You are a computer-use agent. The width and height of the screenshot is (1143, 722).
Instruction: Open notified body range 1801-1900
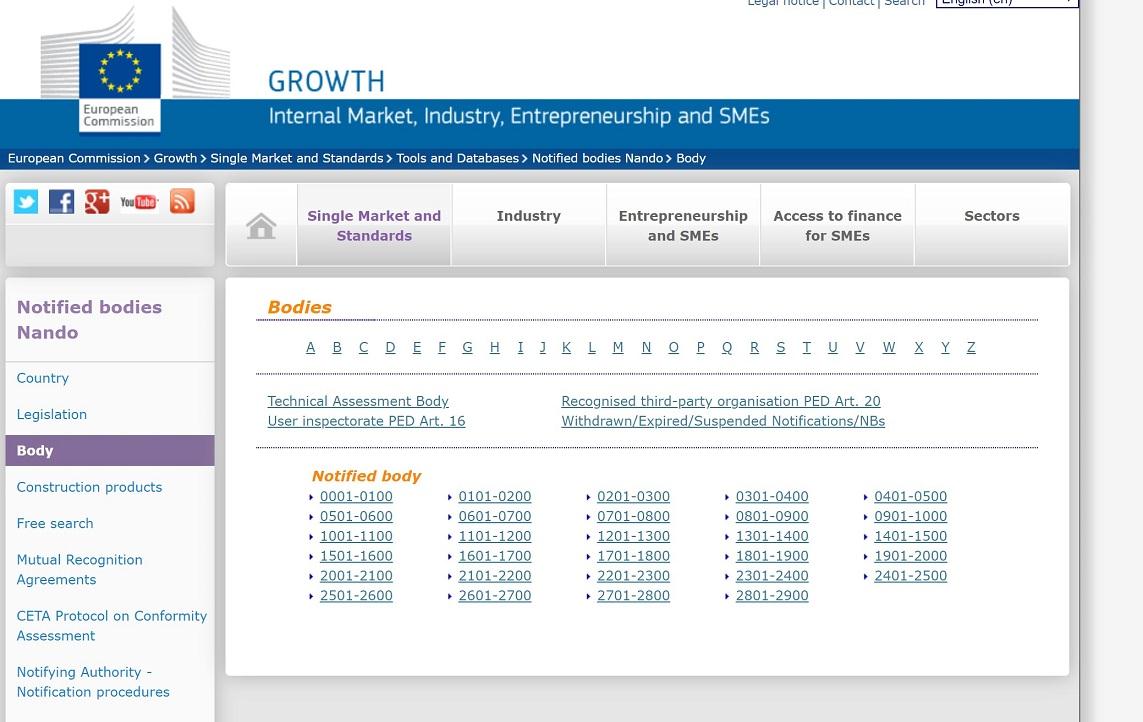(x=772, y=556)
